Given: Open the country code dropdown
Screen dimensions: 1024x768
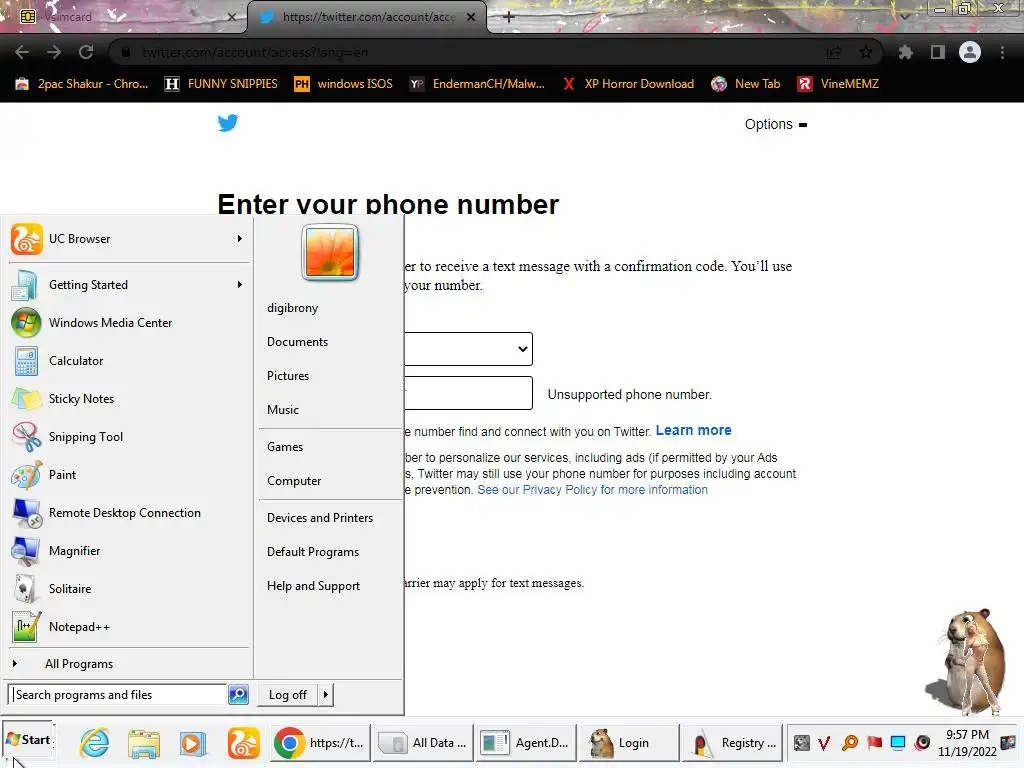Looking at the screenshot, I should click(468, 349).
